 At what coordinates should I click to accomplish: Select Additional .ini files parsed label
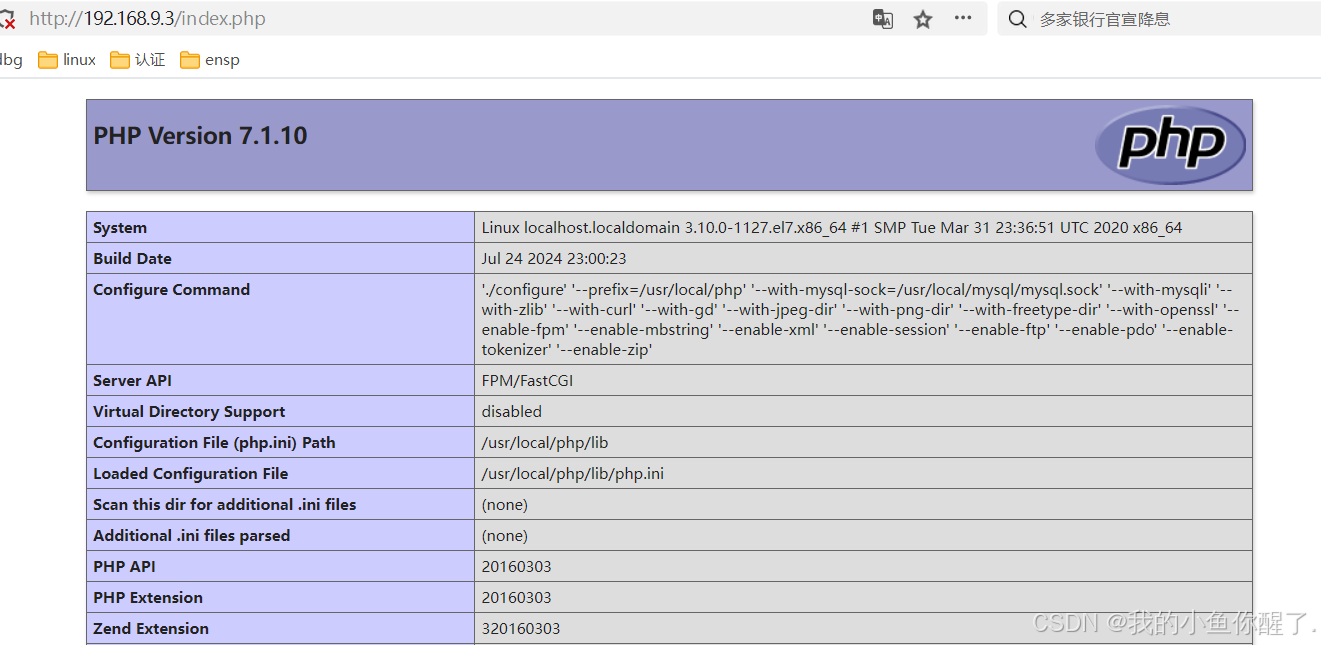[x=191, y=536]
